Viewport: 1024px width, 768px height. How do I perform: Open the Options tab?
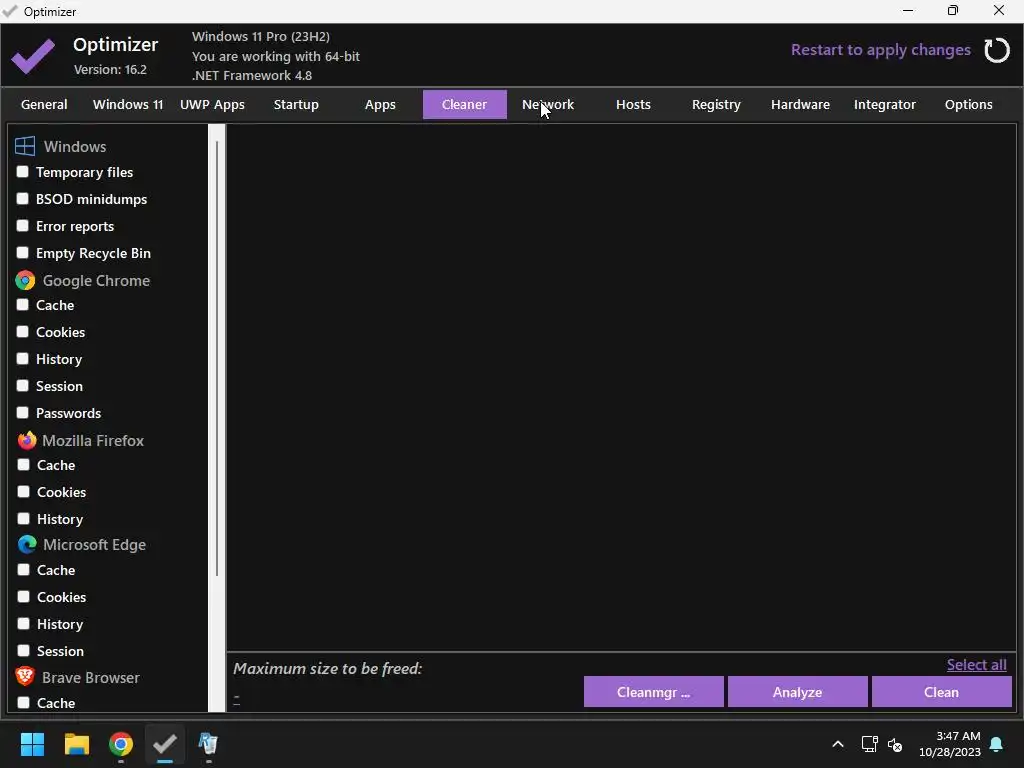[x=968, y=104]
